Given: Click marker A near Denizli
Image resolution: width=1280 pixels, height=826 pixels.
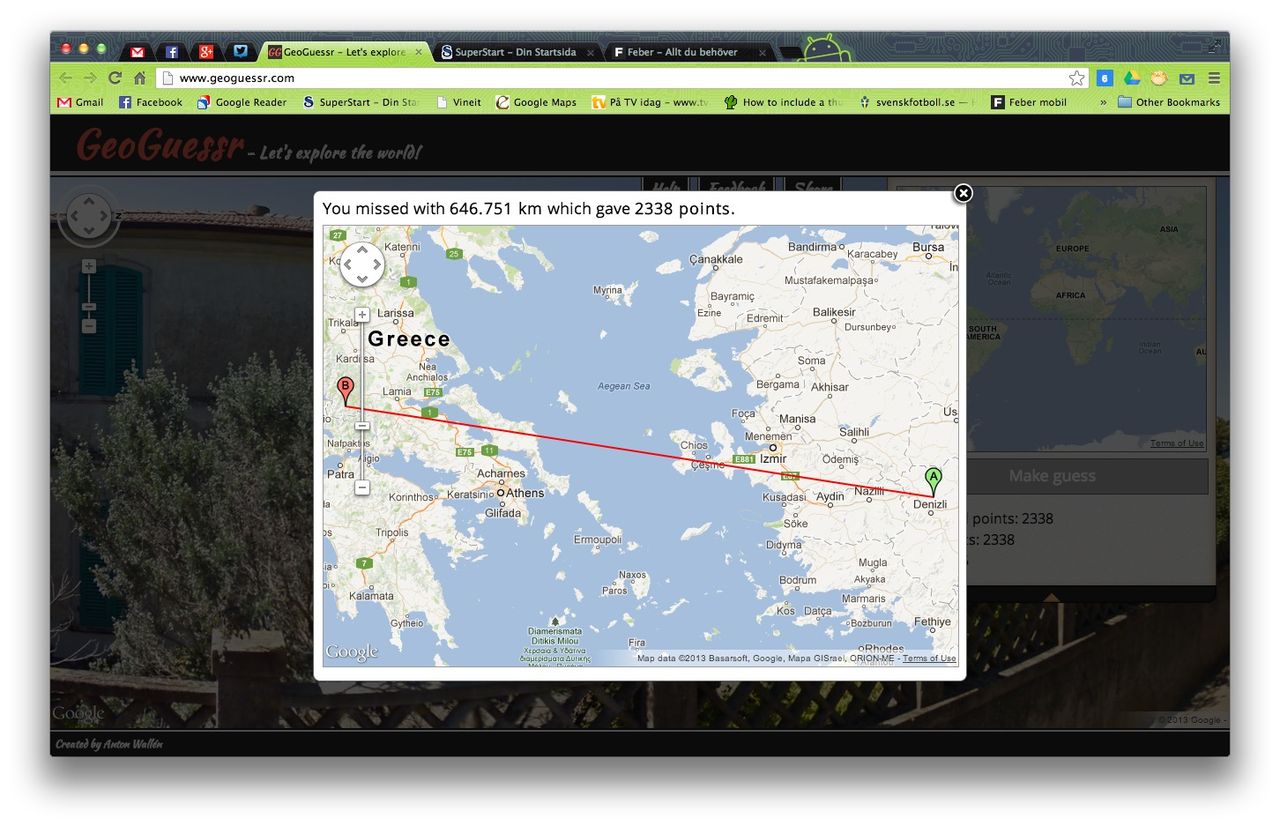Looking at the screenshot, I should pyautogui.click(x=933, y=481).
